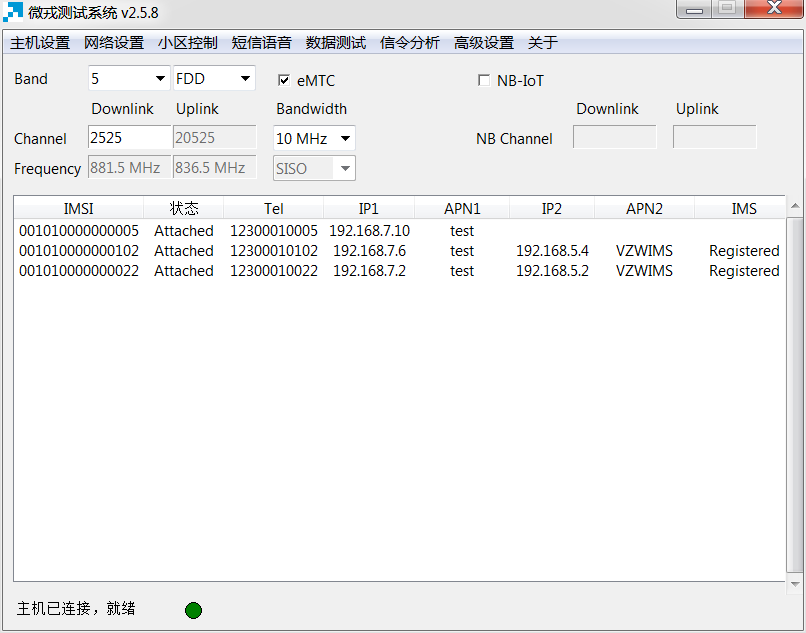This screenshot has height=633, width=806.
Task: Click IP2 address 192.168.5.2
Action: 552,271
